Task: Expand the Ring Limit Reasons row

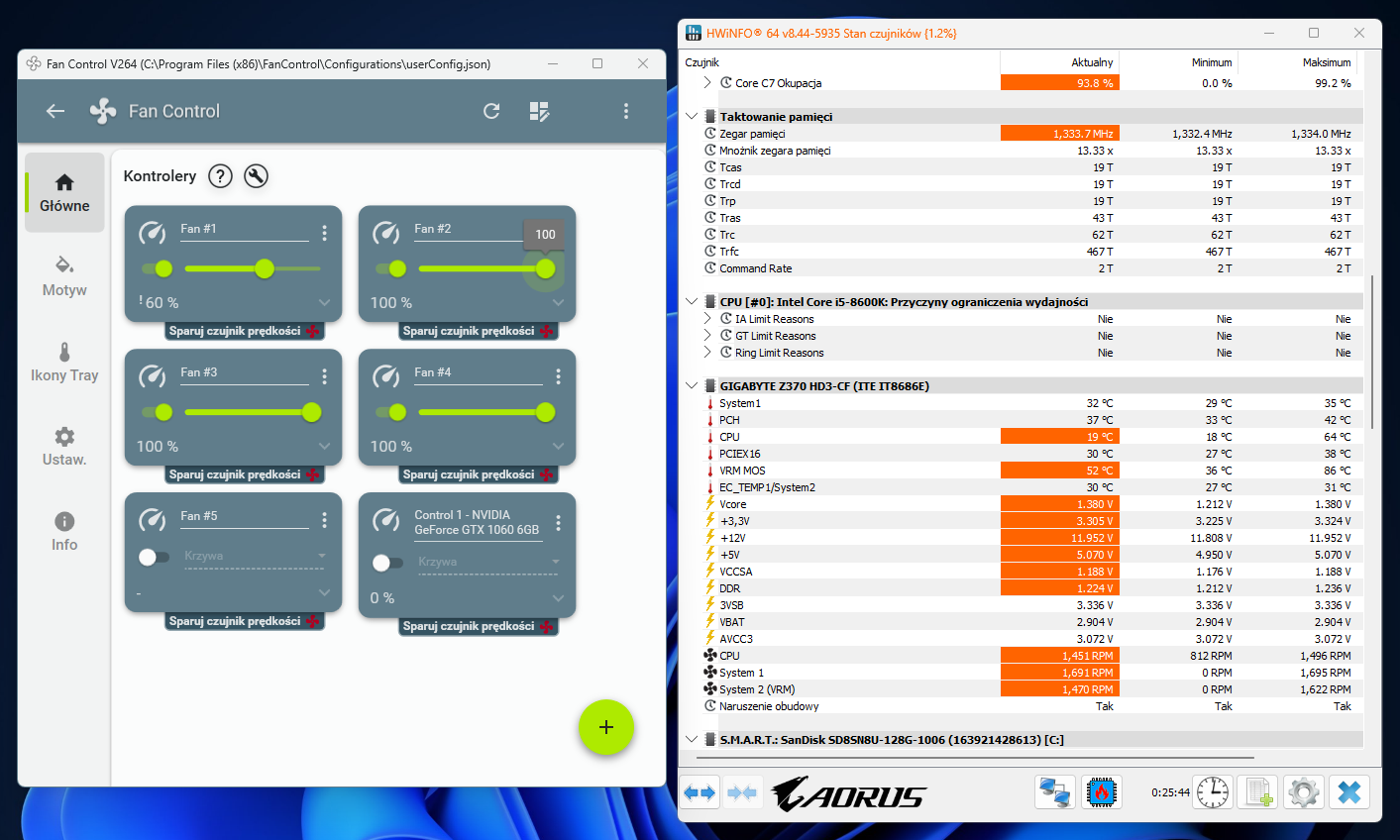Action: pos(707,353)
